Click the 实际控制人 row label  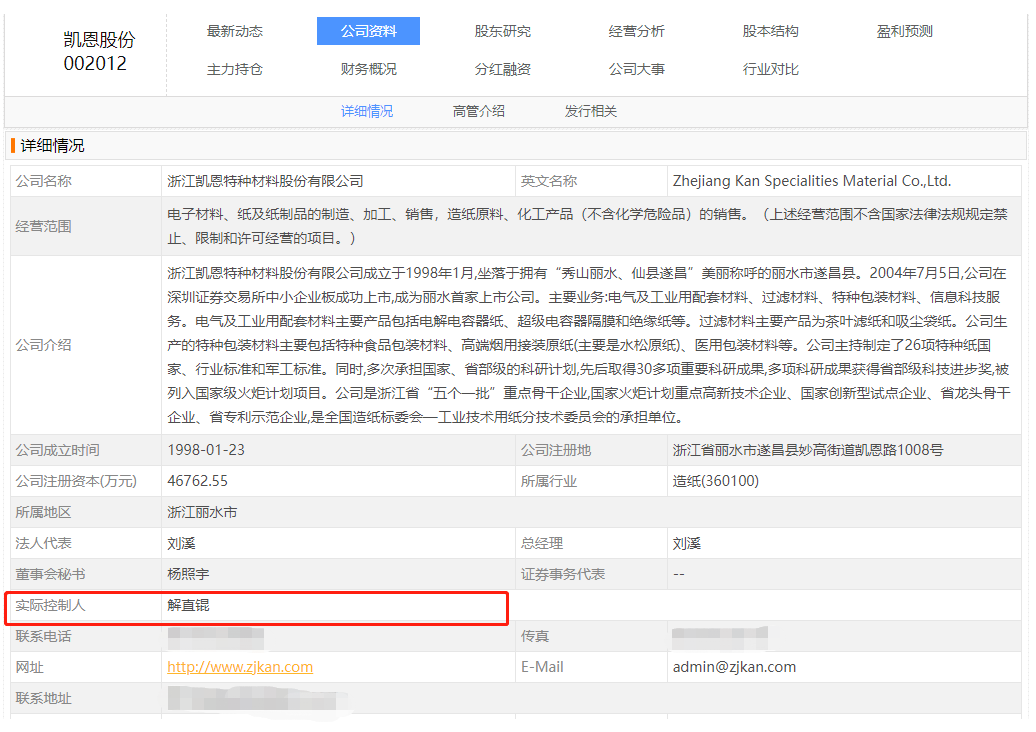coord(50,605)
